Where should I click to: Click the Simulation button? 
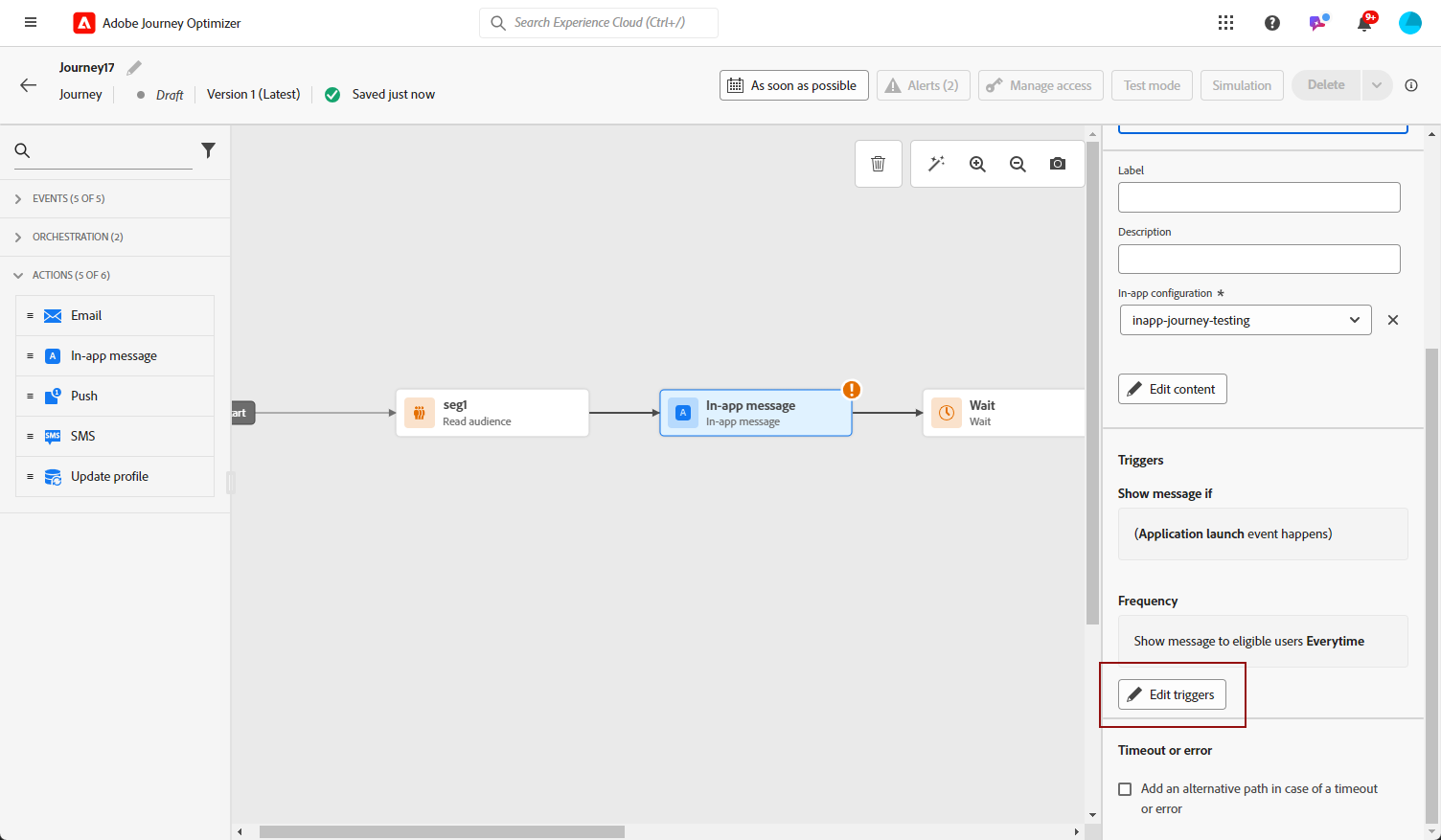click(1242, 85)
